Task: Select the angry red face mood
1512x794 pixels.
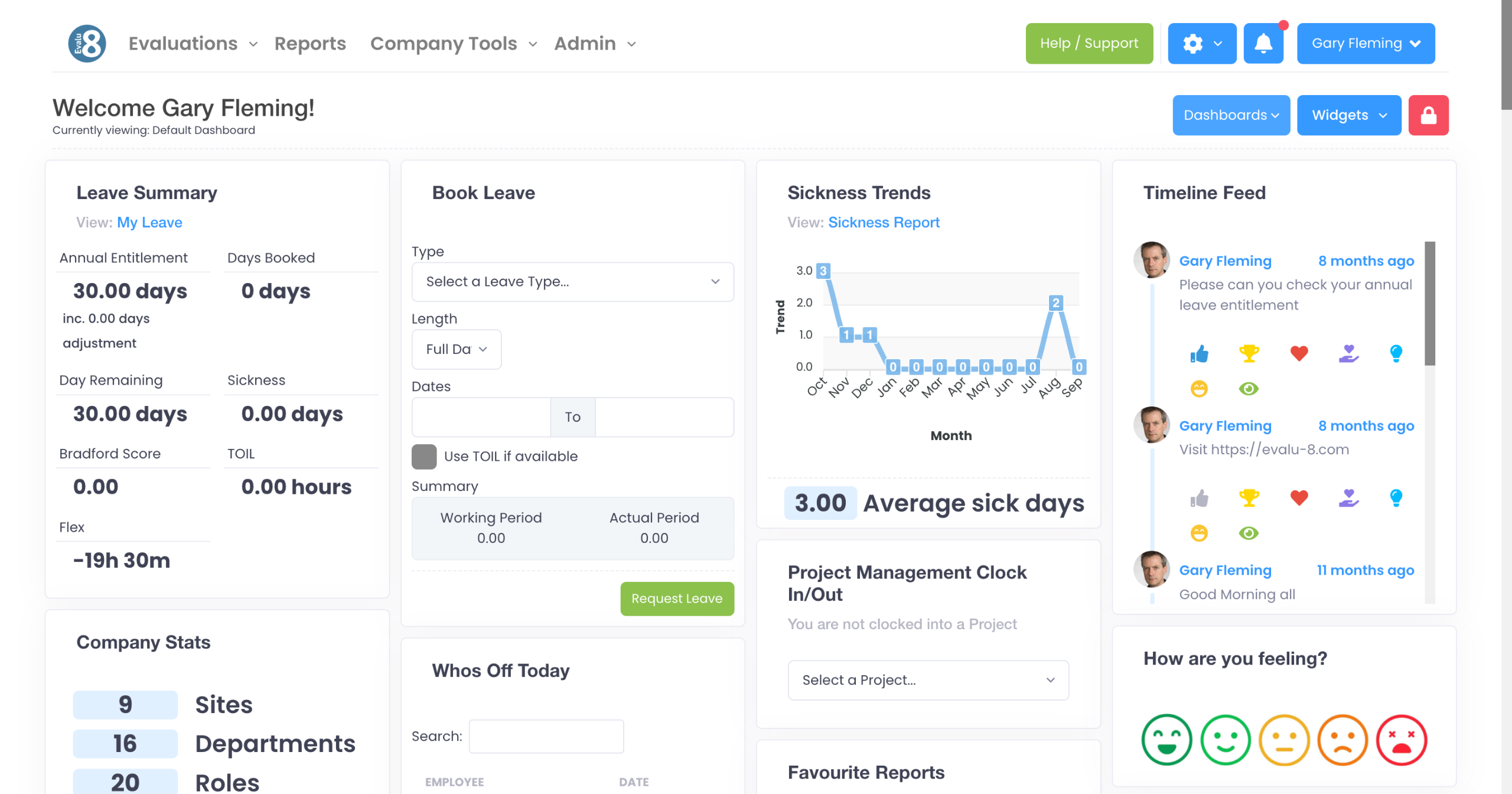Action: [1401, 740]
